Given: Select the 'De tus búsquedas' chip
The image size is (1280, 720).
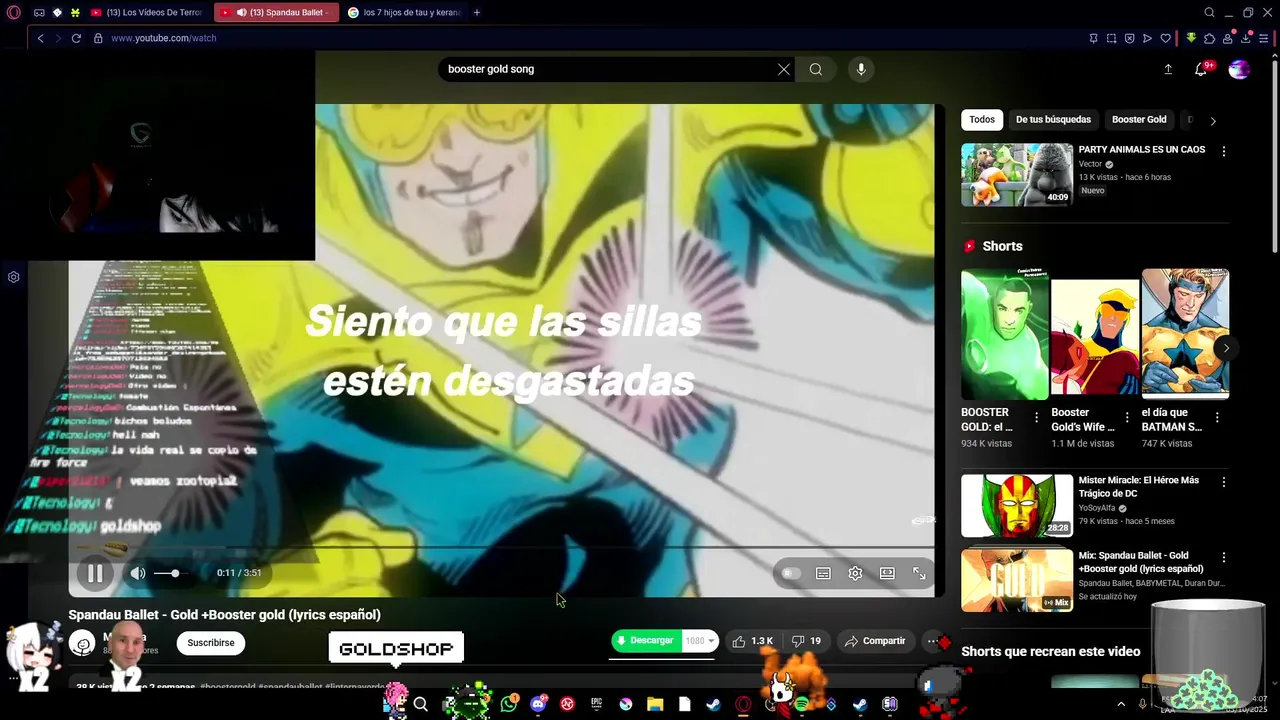Looking at the screenshot, I should pyautogui.click(x=1053, y=120).
